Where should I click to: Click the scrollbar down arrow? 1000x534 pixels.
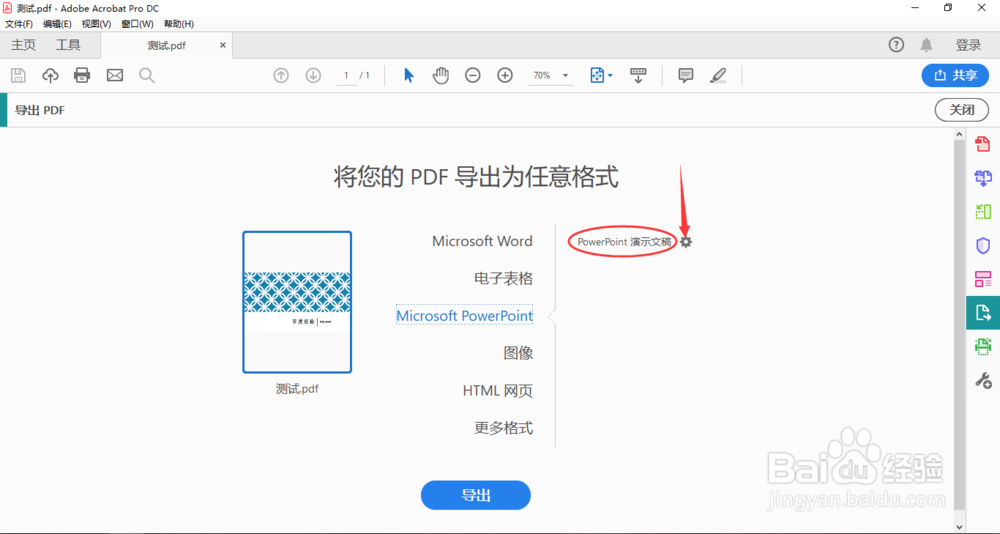click(959, 527)
